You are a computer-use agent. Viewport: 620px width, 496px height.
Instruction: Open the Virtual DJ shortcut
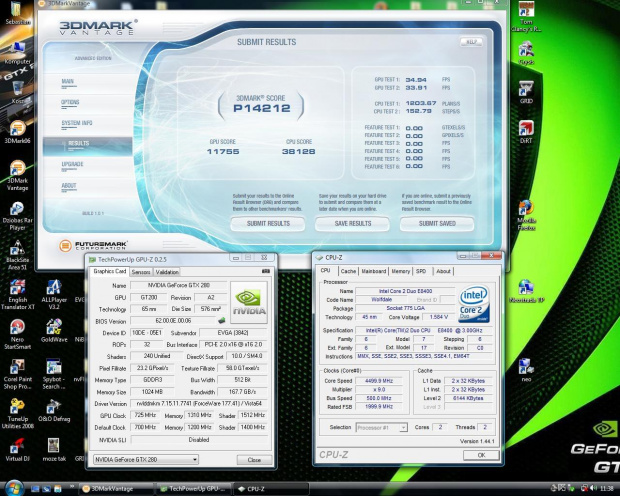click(x=17, y=450)
